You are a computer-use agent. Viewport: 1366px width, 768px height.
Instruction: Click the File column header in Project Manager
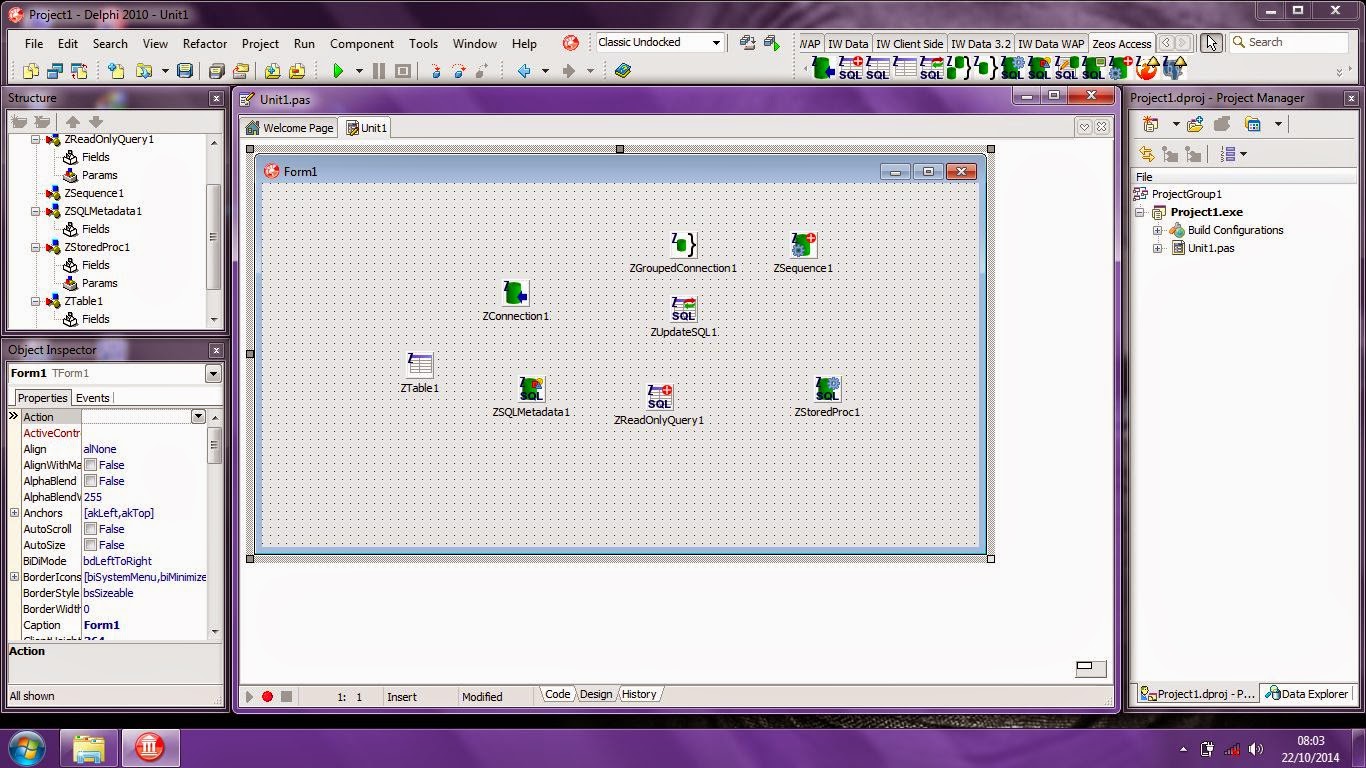(x=1244, y=177)
